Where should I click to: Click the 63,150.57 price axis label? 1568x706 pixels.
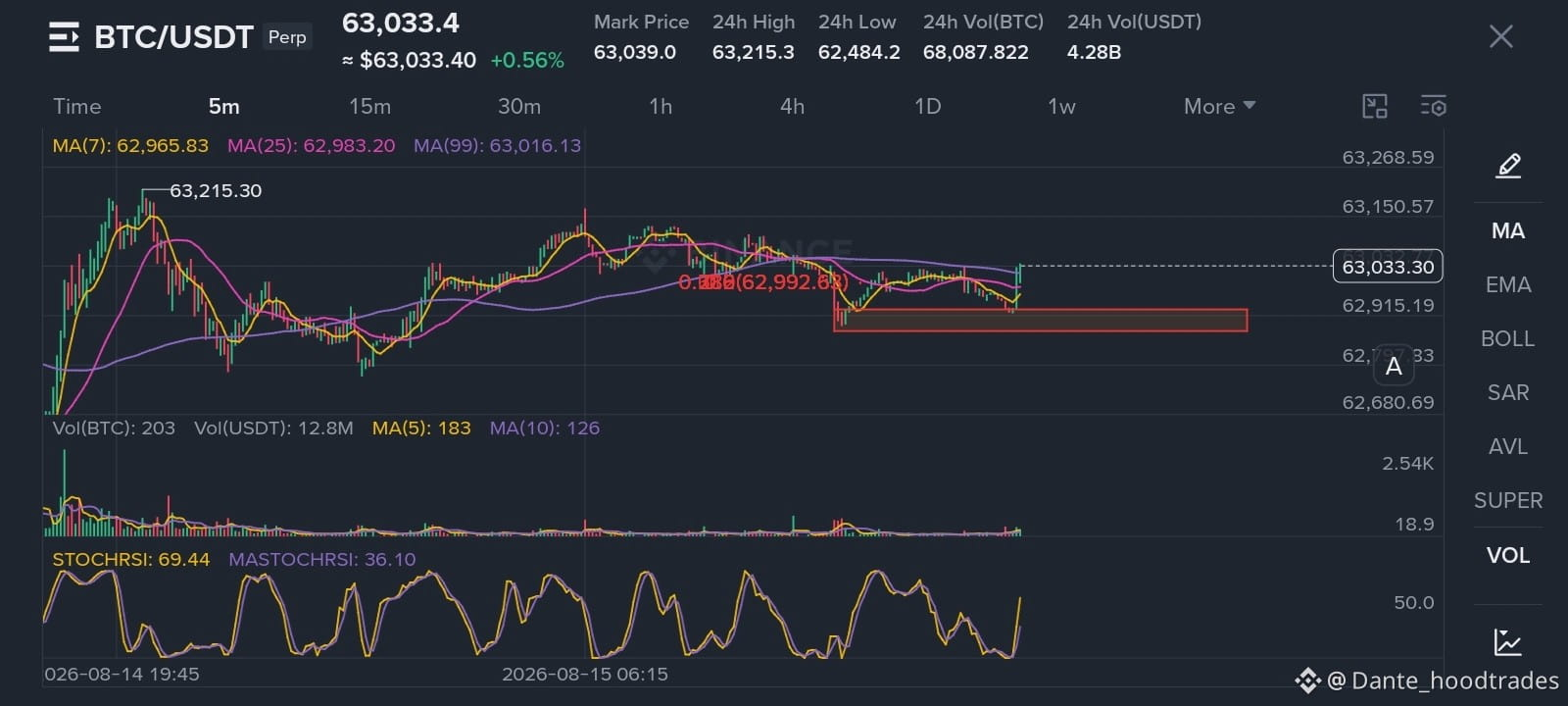tap(1388, 206)
